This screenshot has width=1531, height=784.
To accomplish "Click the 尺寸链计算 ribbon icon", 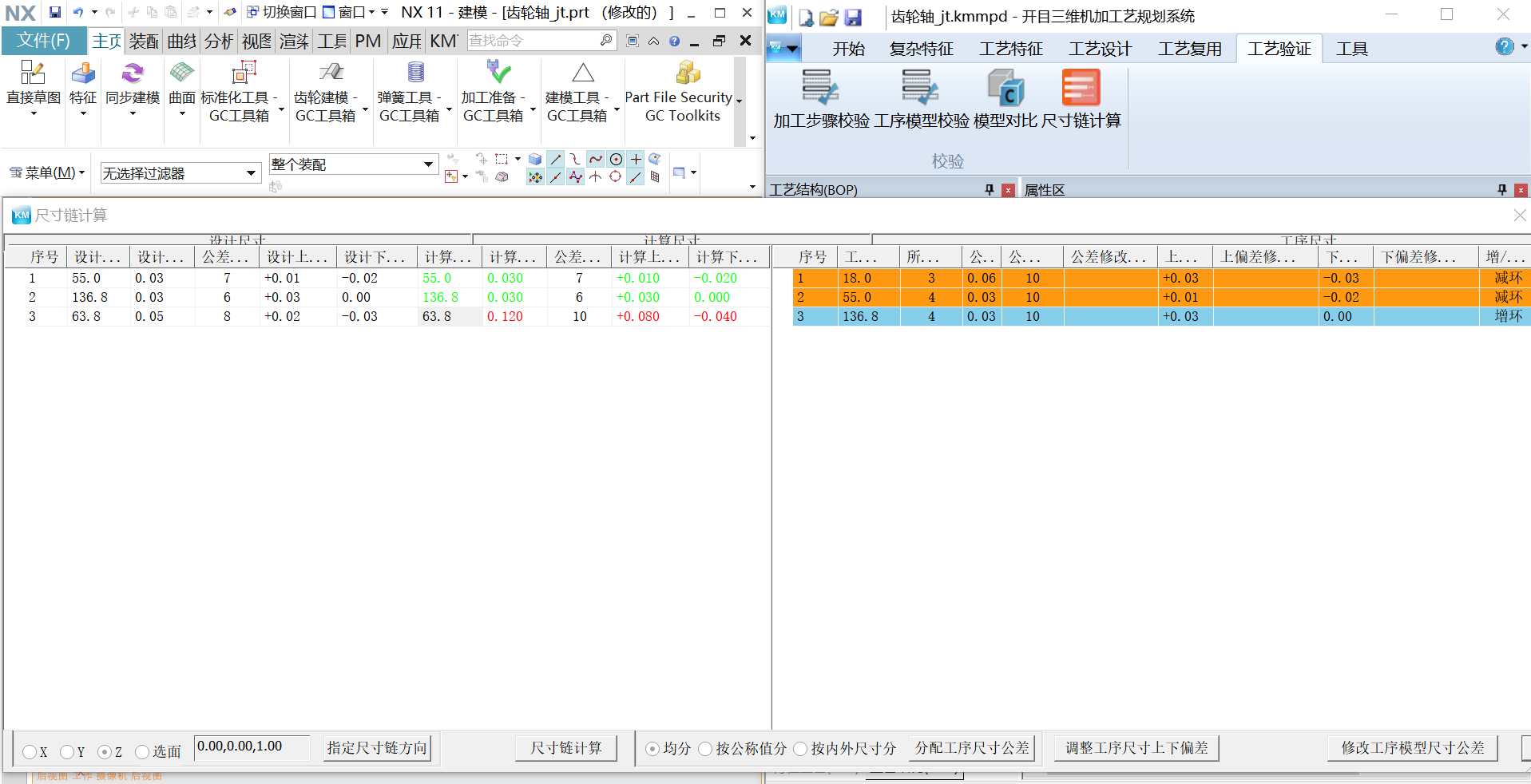I will tap(1081, 89).
